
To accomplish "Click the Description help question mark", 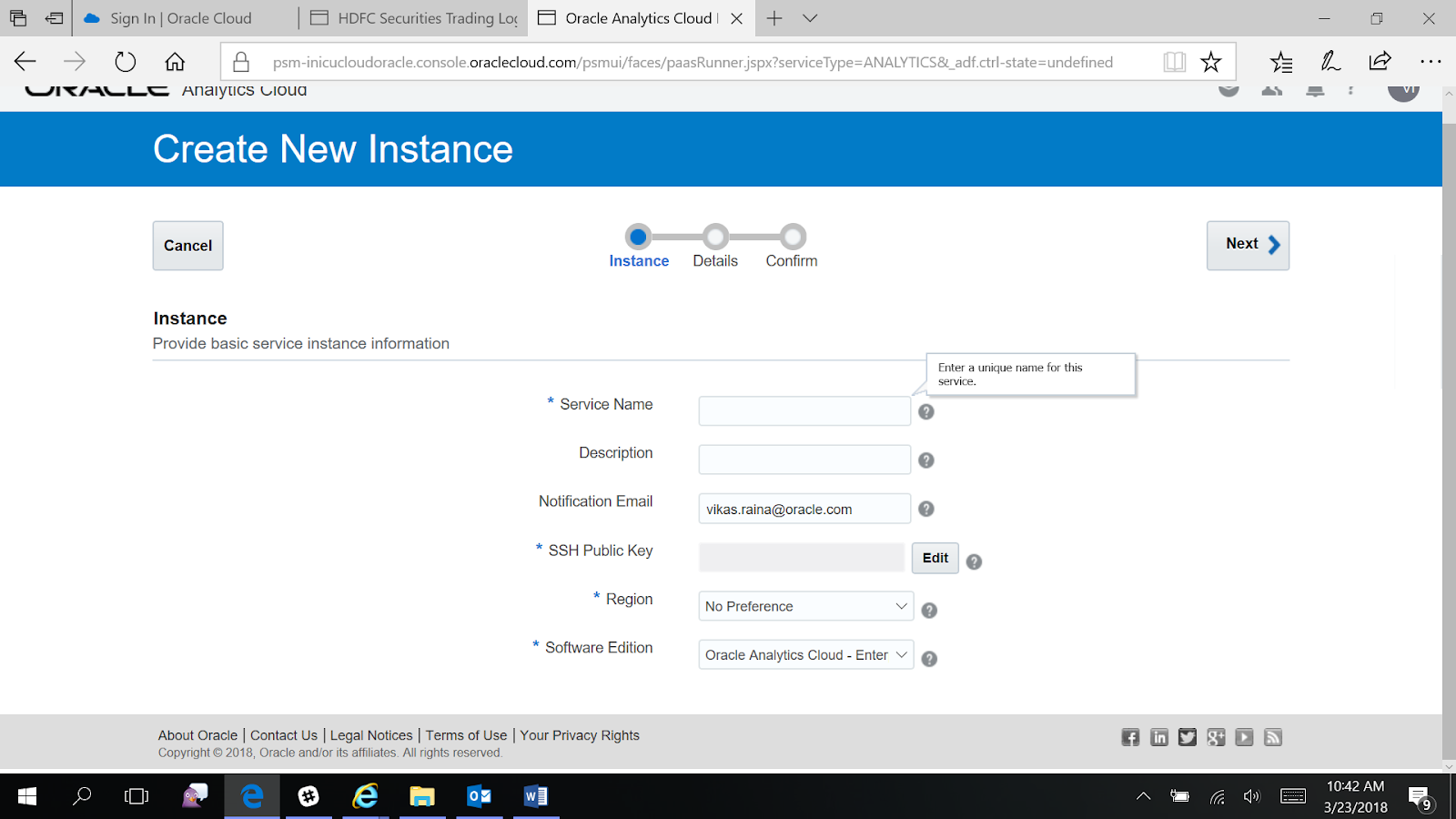I will (x=926, y=460).
